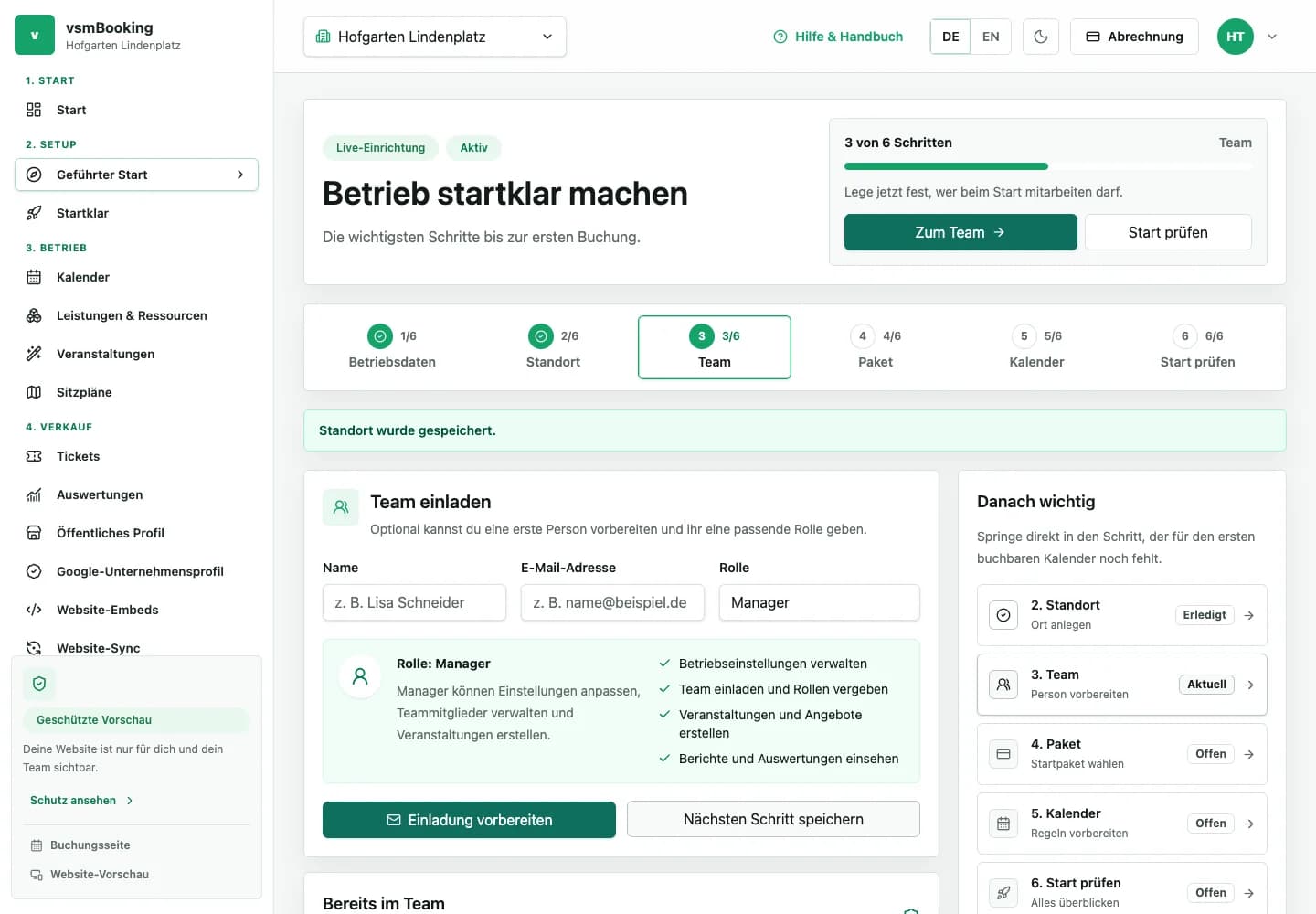
Task: Select step 6/6 Start prüfen
Action: pos(1197,347)
